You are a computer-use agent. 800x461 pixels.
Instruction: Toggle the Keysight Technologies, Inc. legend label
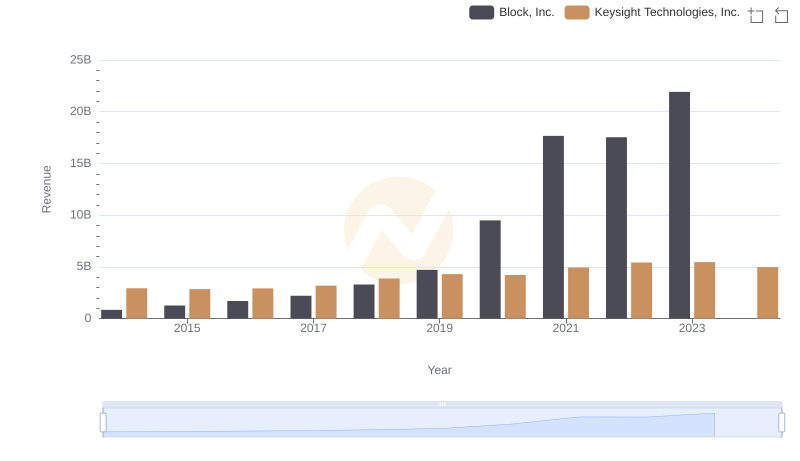click(x=667, y=12)
